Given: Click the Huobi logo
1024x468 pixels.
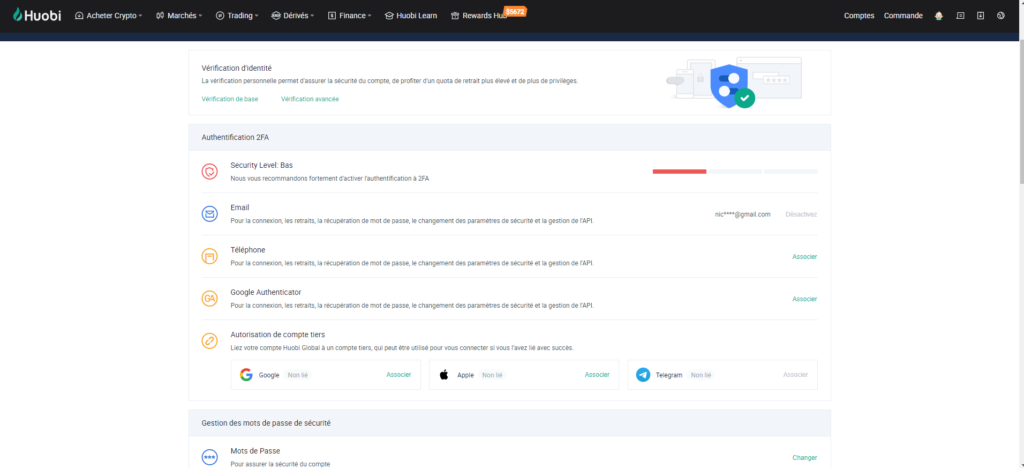Looking at the screenshot, I should pyautogui.click(x=36, y=16).
